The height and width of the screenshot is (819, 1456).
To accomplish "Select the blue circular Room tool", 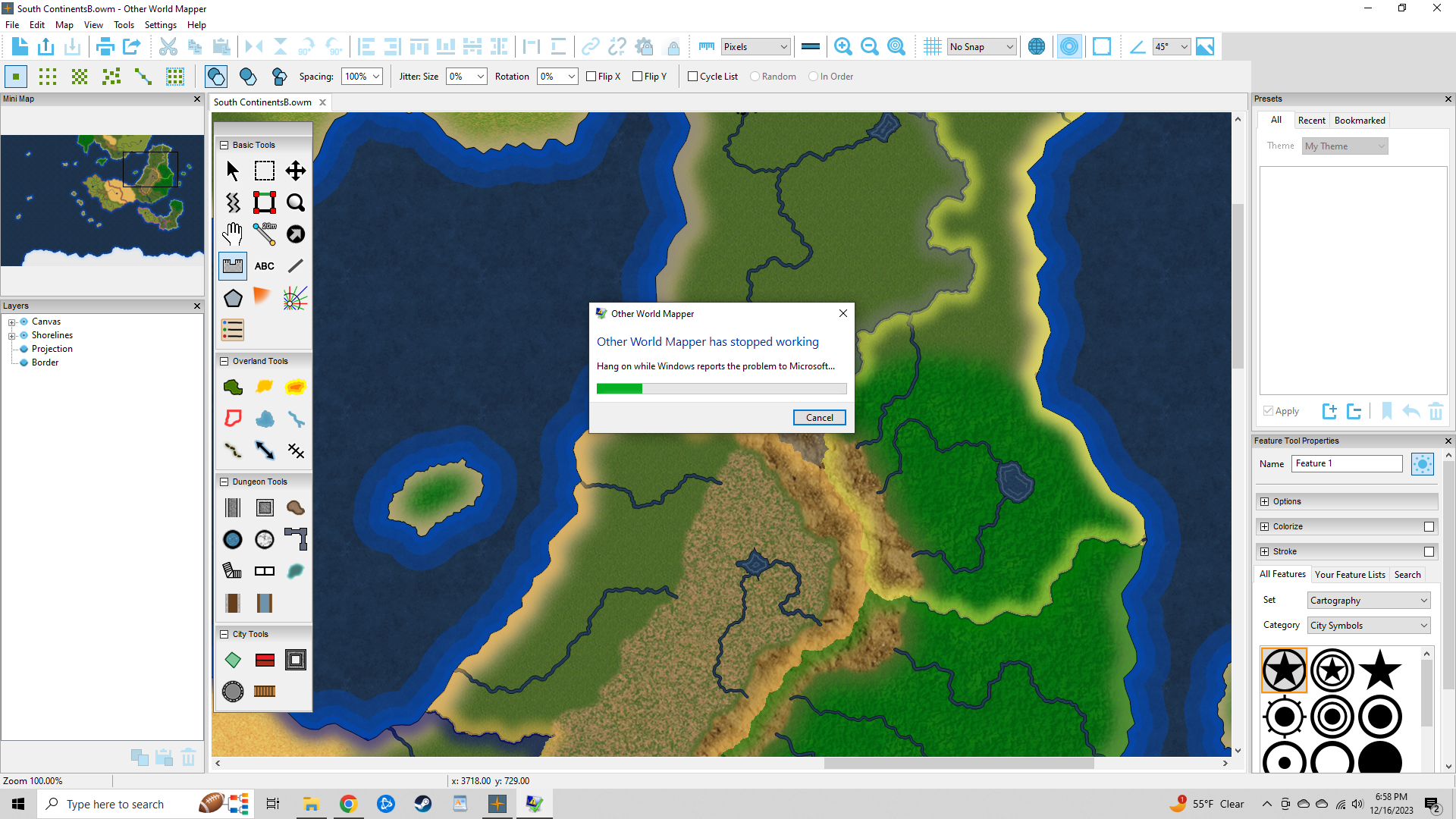I will 233,539.
